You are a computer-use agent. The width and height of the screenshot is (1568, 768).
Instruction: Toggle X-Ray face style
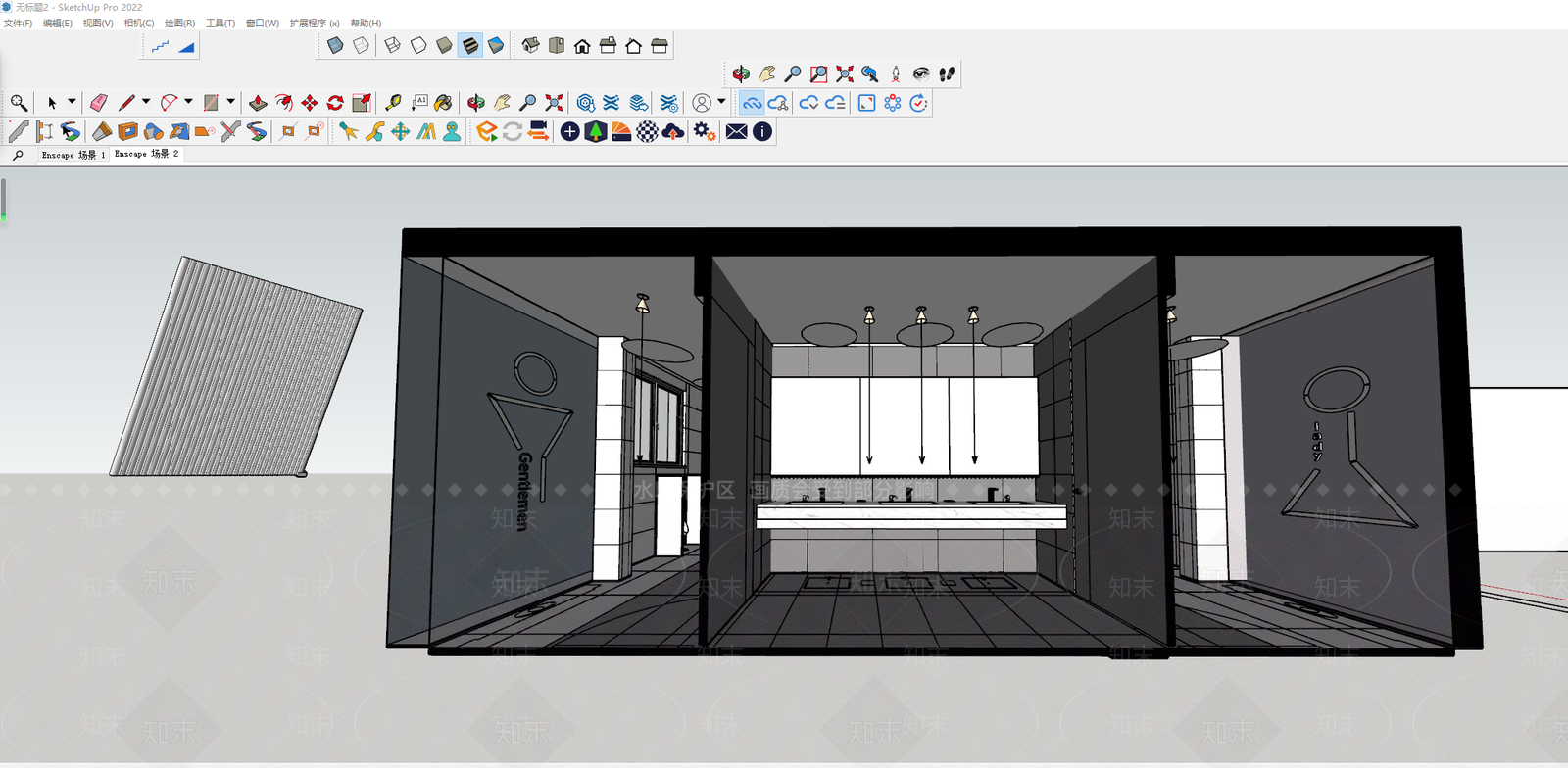[335, 46]
